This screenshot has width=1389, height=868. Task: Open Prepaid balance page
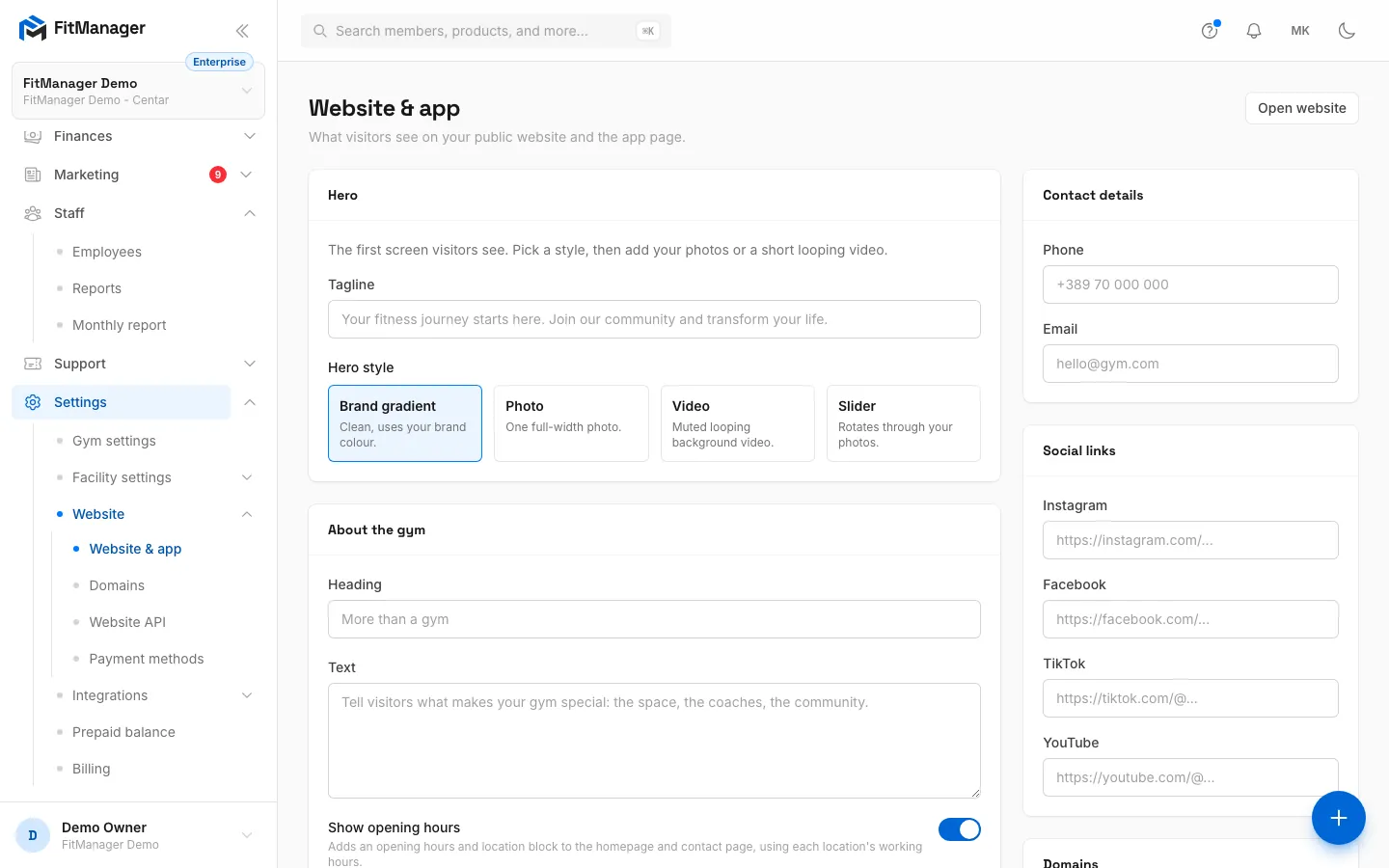coord(123,732)
